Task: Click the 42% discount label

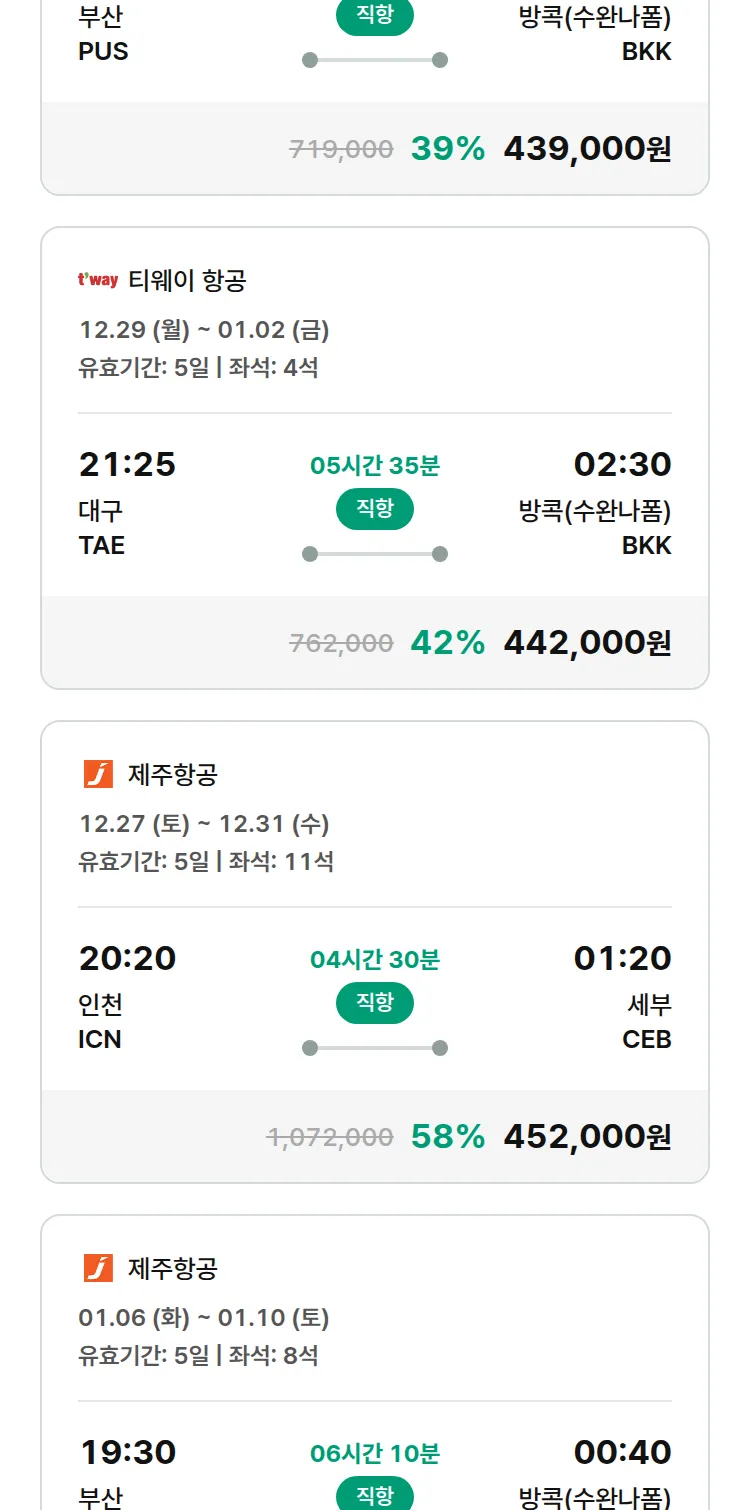Action: (x=447, y=642)
